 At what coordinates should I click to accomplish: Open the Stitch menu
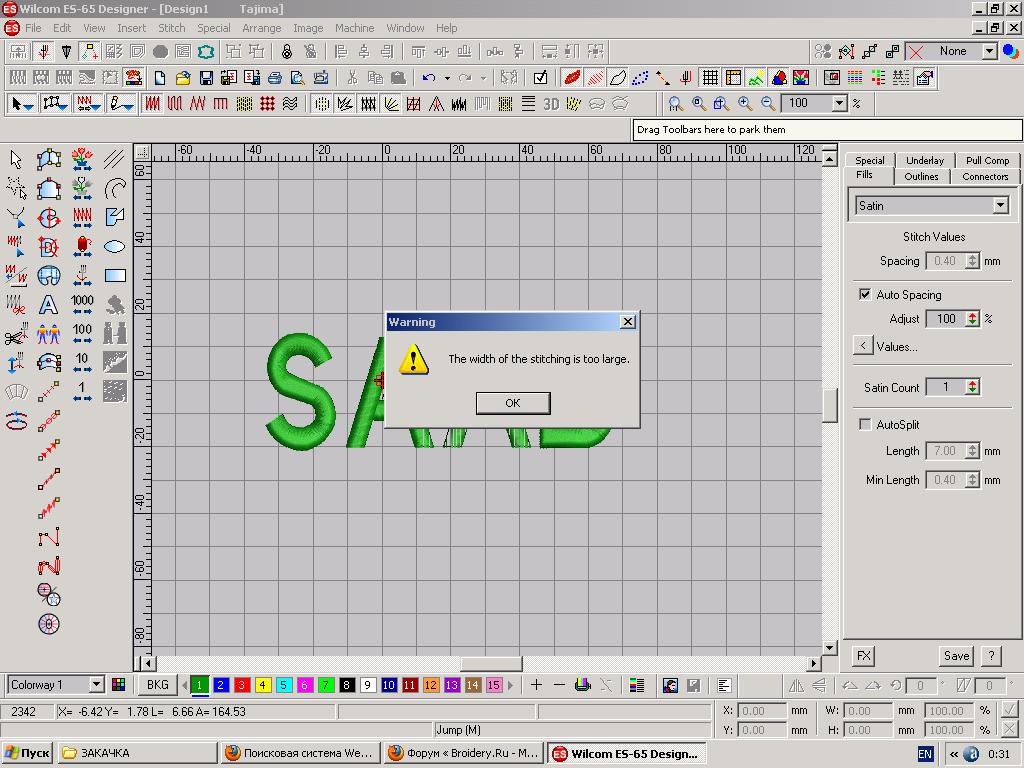click(172, 28)
